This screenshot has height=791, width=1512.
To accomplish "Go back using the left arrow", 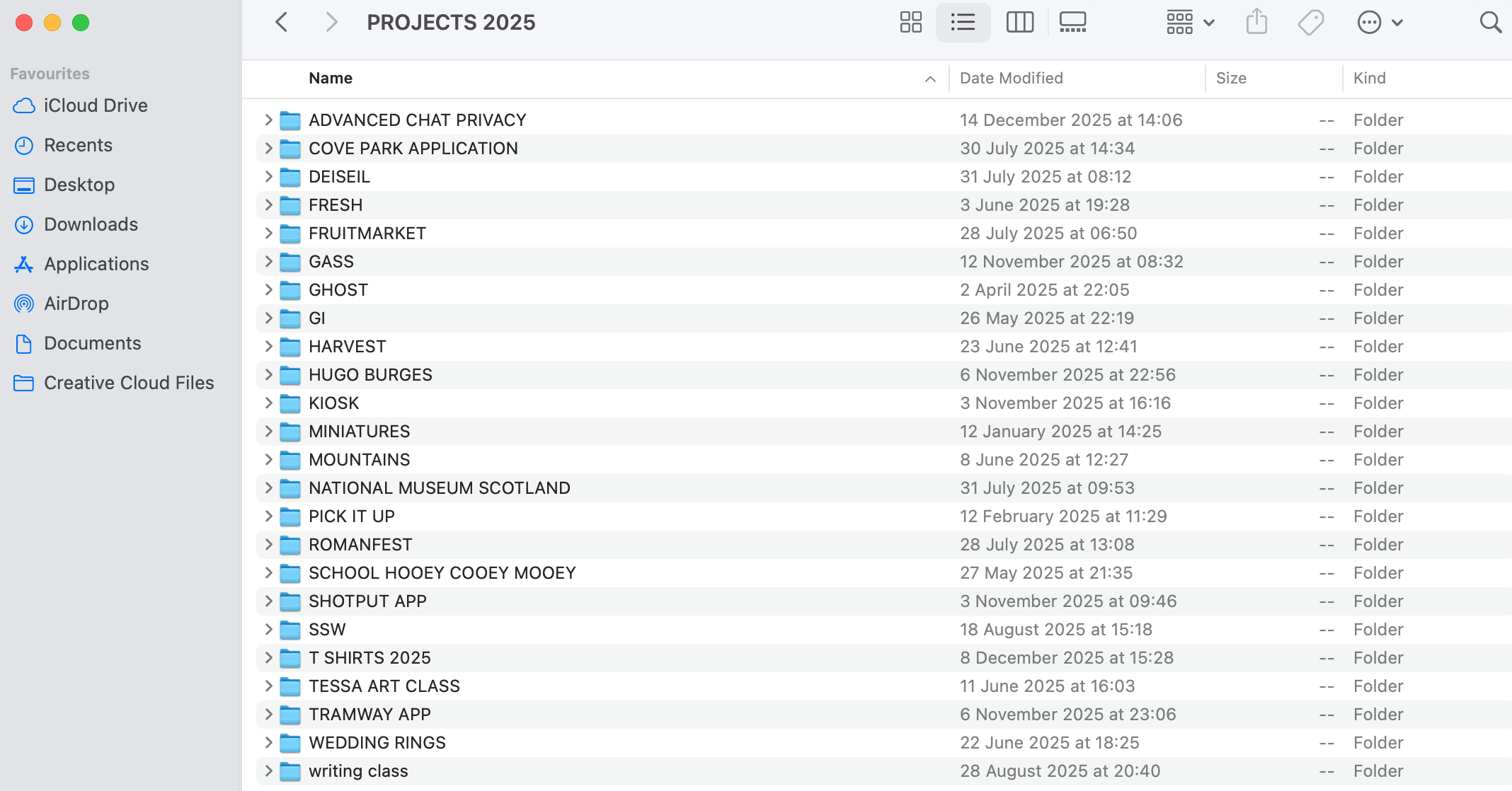I will [x=282, y=23].
